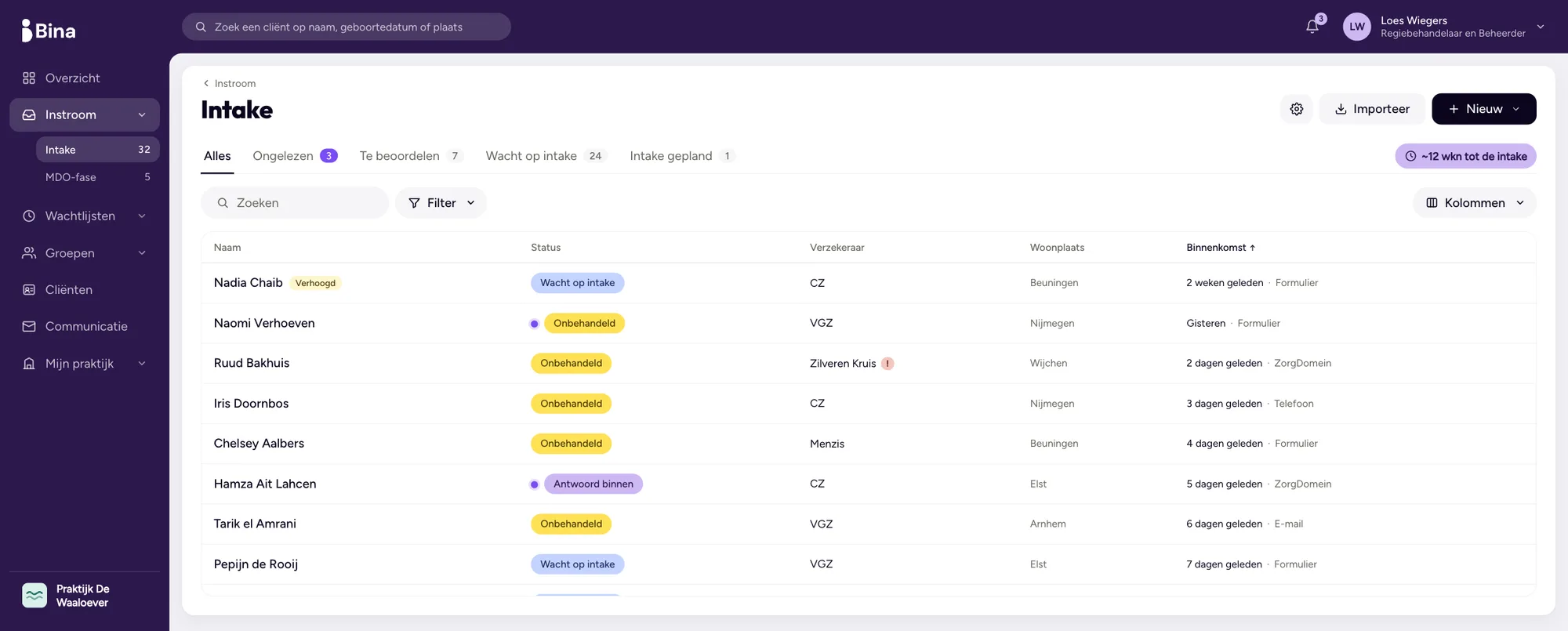Open Nadia Chaib's row

[x=868, y=283]
